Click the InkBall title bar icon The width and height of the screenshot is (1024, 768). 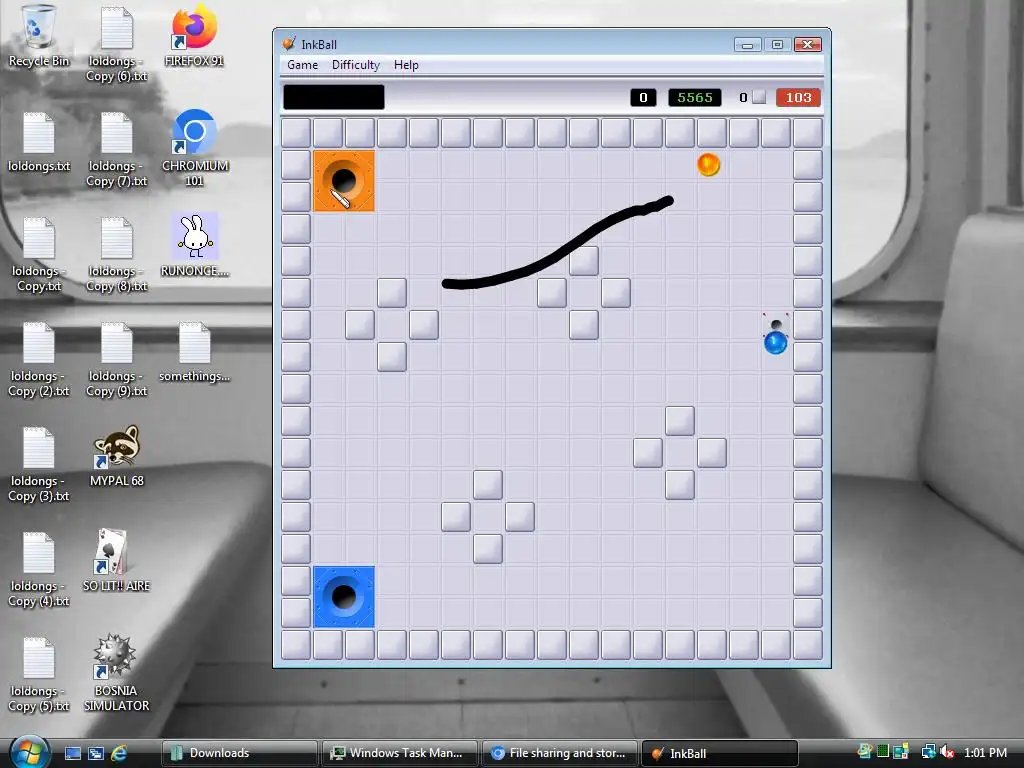point(289,44)
